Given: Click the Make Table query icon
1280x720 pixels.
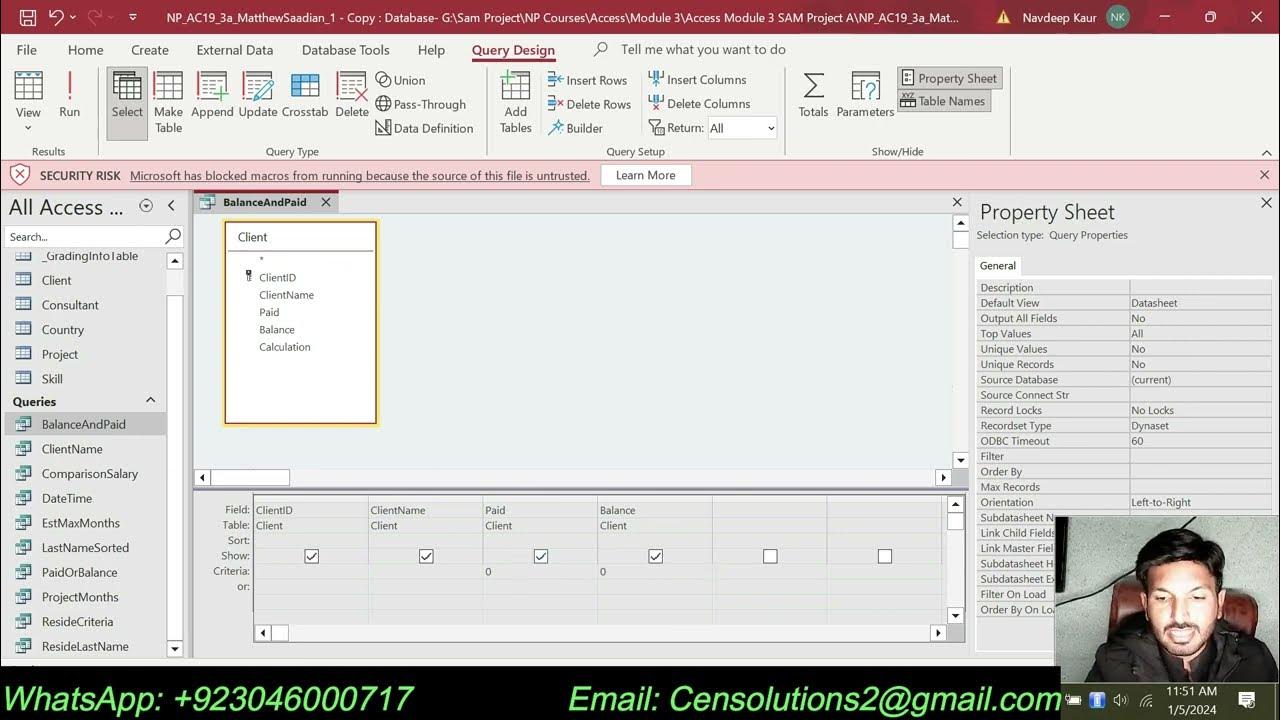Looking at the screenshot, I should coord(168,102).
